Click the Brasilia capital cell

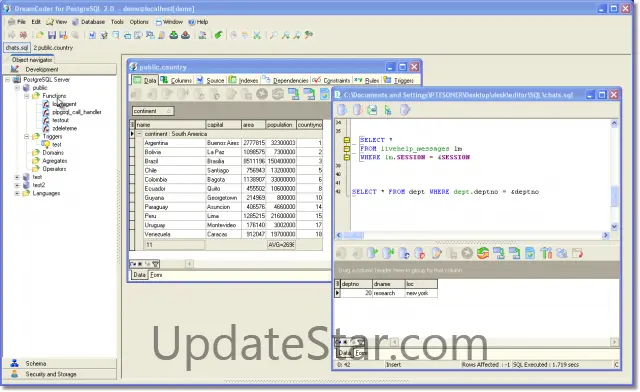[x=223, y=161]
